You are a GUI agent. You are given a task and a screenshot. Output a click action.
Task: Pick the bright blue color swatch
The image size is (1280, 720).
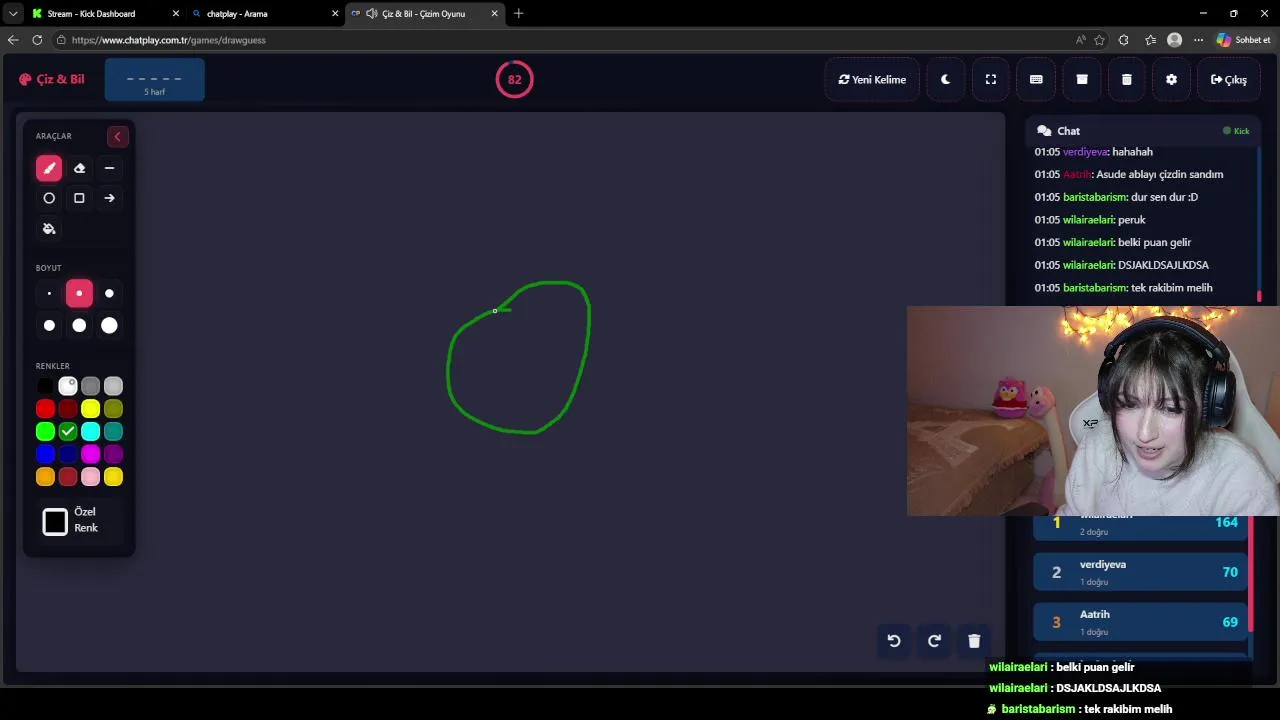(x=45, y=455)
